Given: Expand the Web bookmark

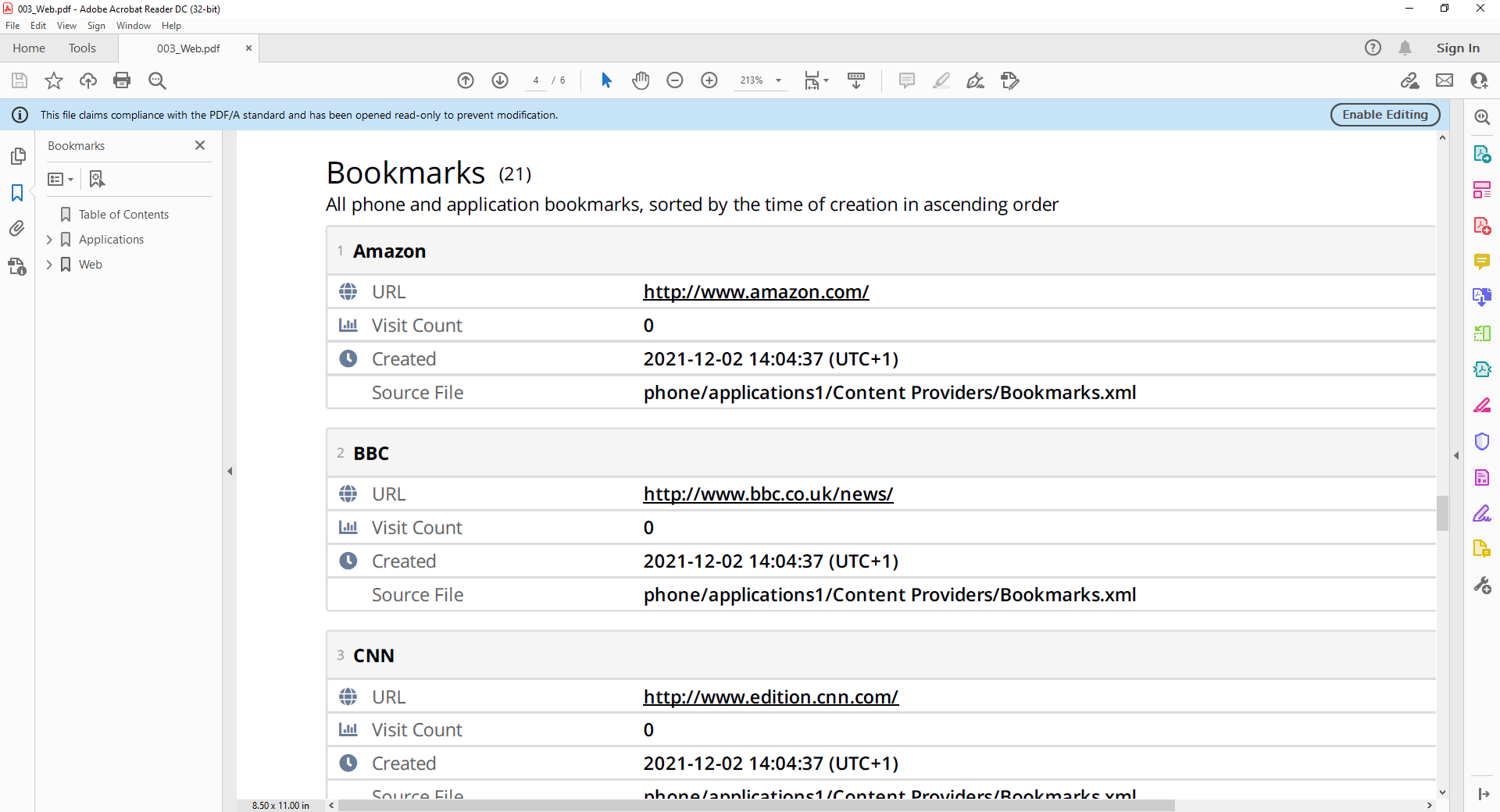Looking at the screenshot, I should pyautogui.click(x=49, y=265).
